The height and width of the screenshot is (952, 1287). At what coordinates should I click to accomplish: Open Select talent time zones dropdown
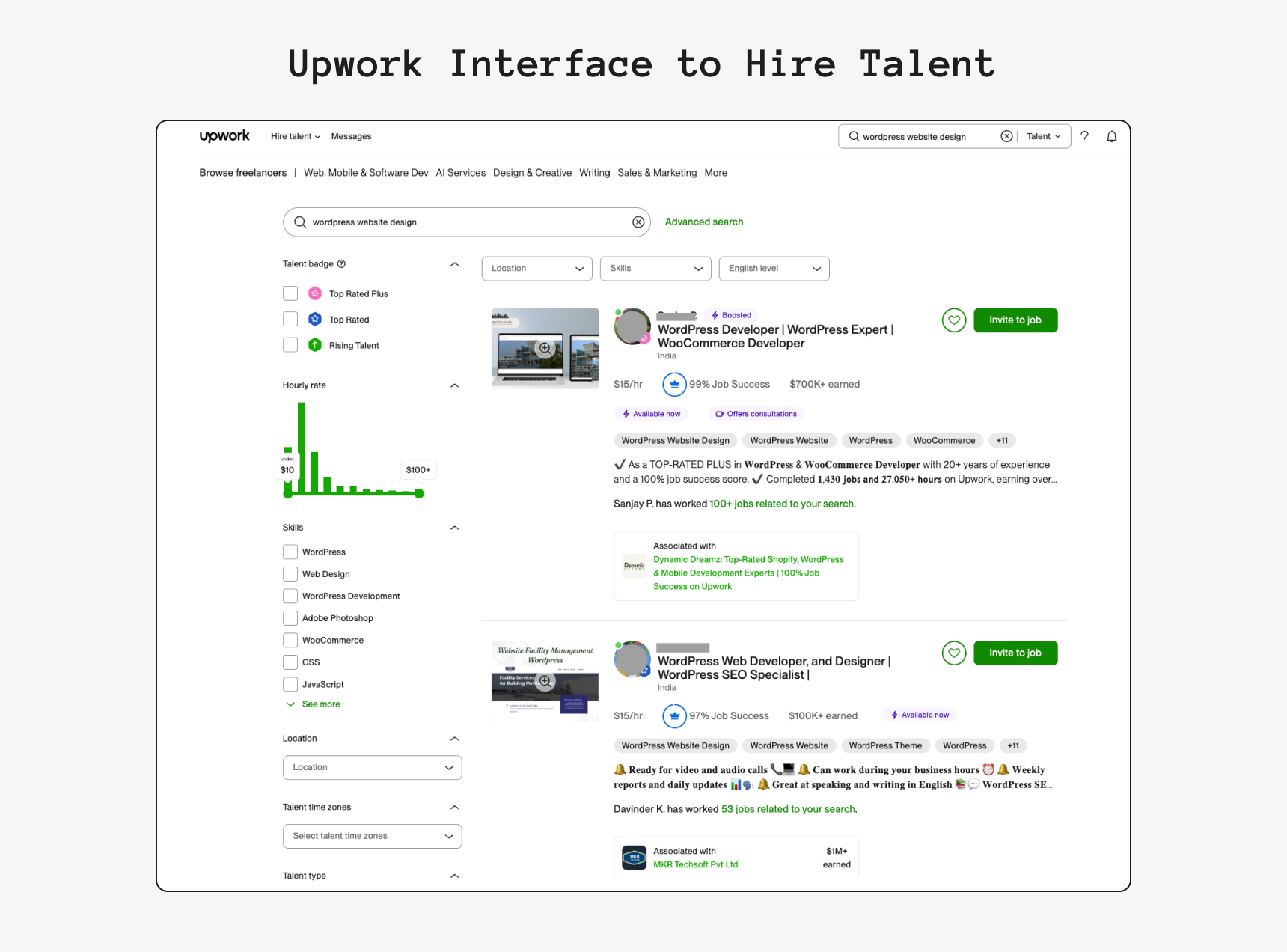[x=373, y=837]
